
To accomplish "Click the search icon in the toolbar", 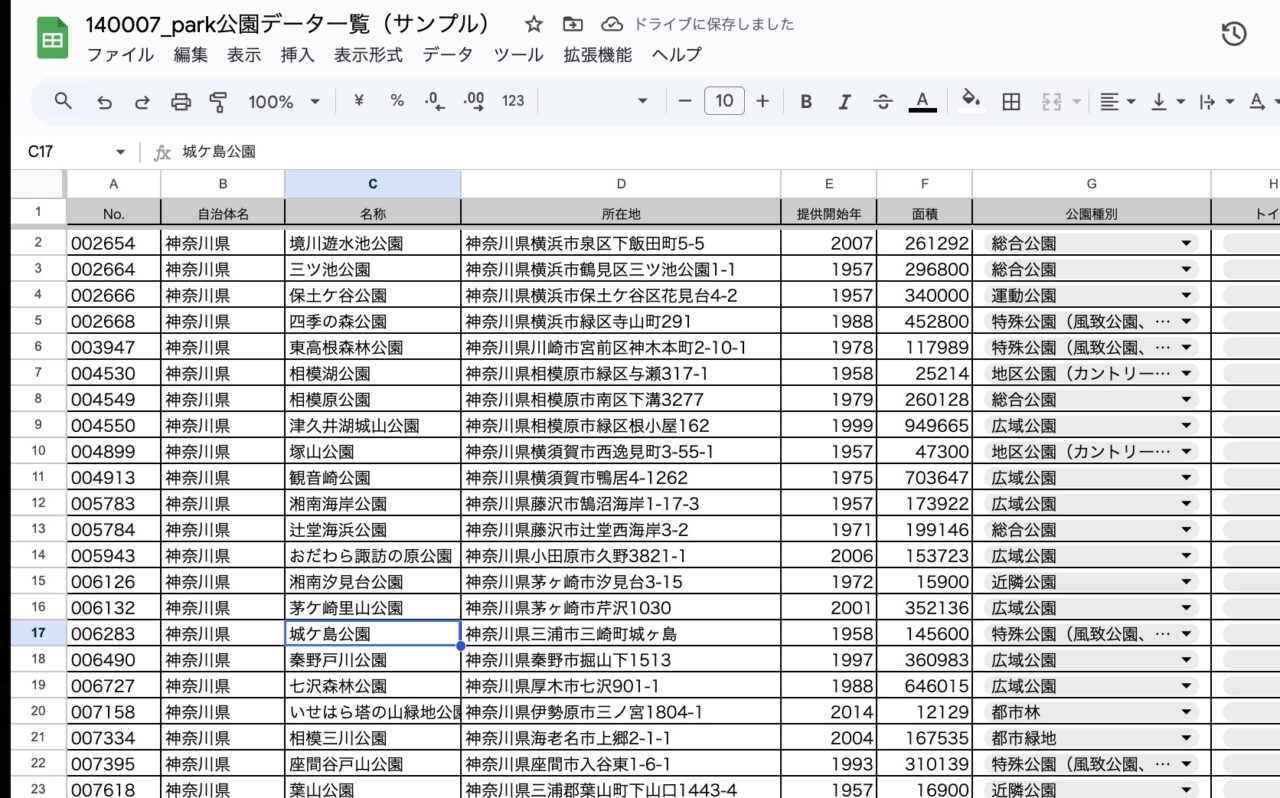I will click(x=63, y=101).
